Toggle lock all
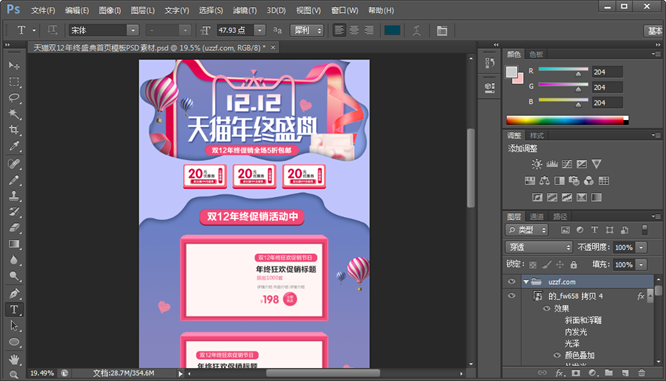This screenshot has width=666, height=381. tap(573, 265)
